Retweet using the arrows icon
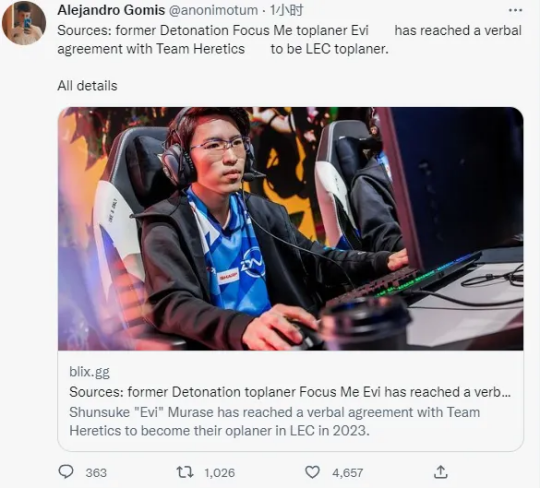The width and height of the screenshot is (540, 488). click(185, 472)
